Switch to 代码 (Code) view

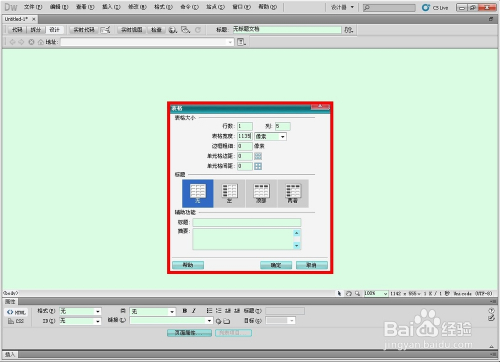click(x=17, y=30)
